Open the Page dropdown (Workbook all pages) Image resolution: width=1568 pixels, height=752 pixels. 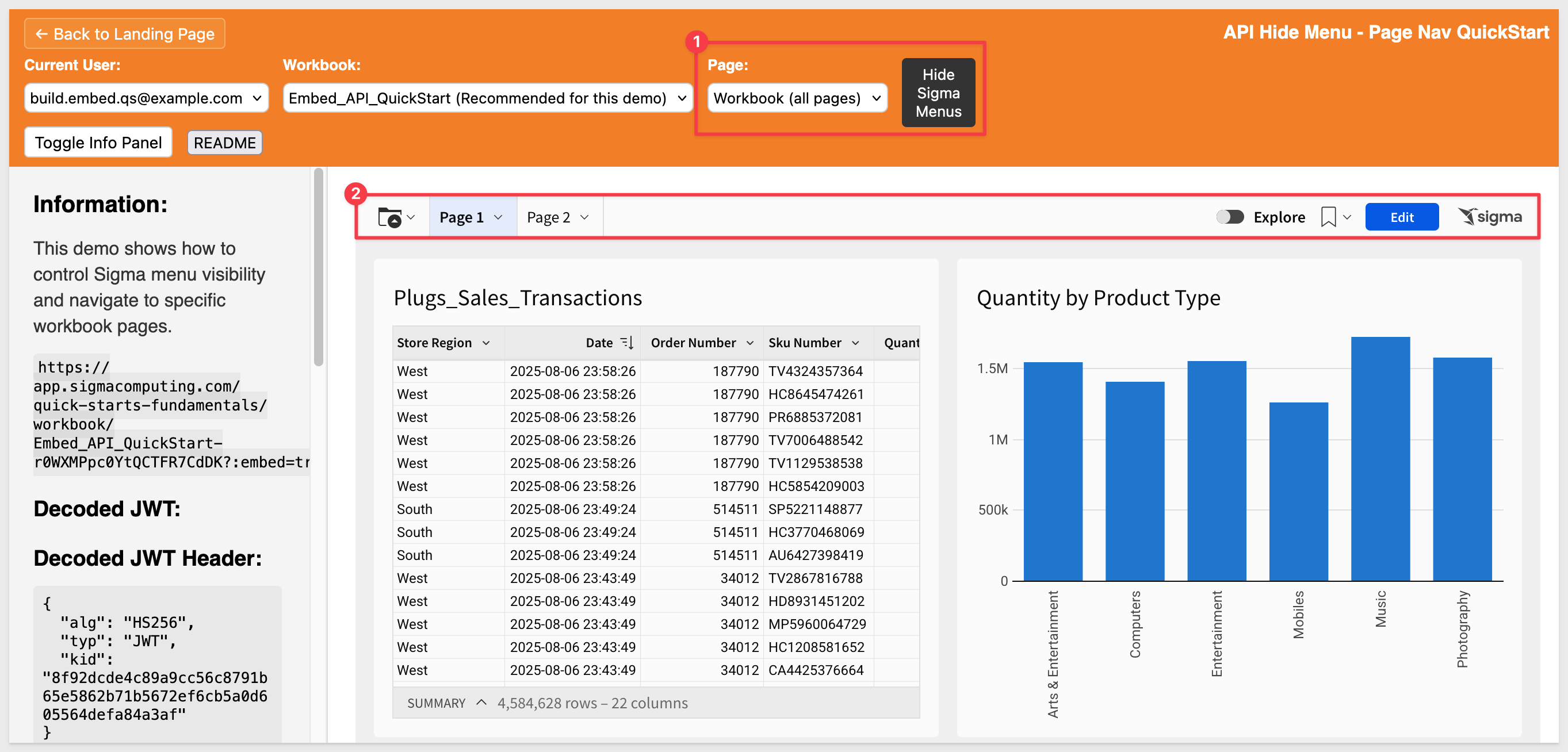click(797, 98)
